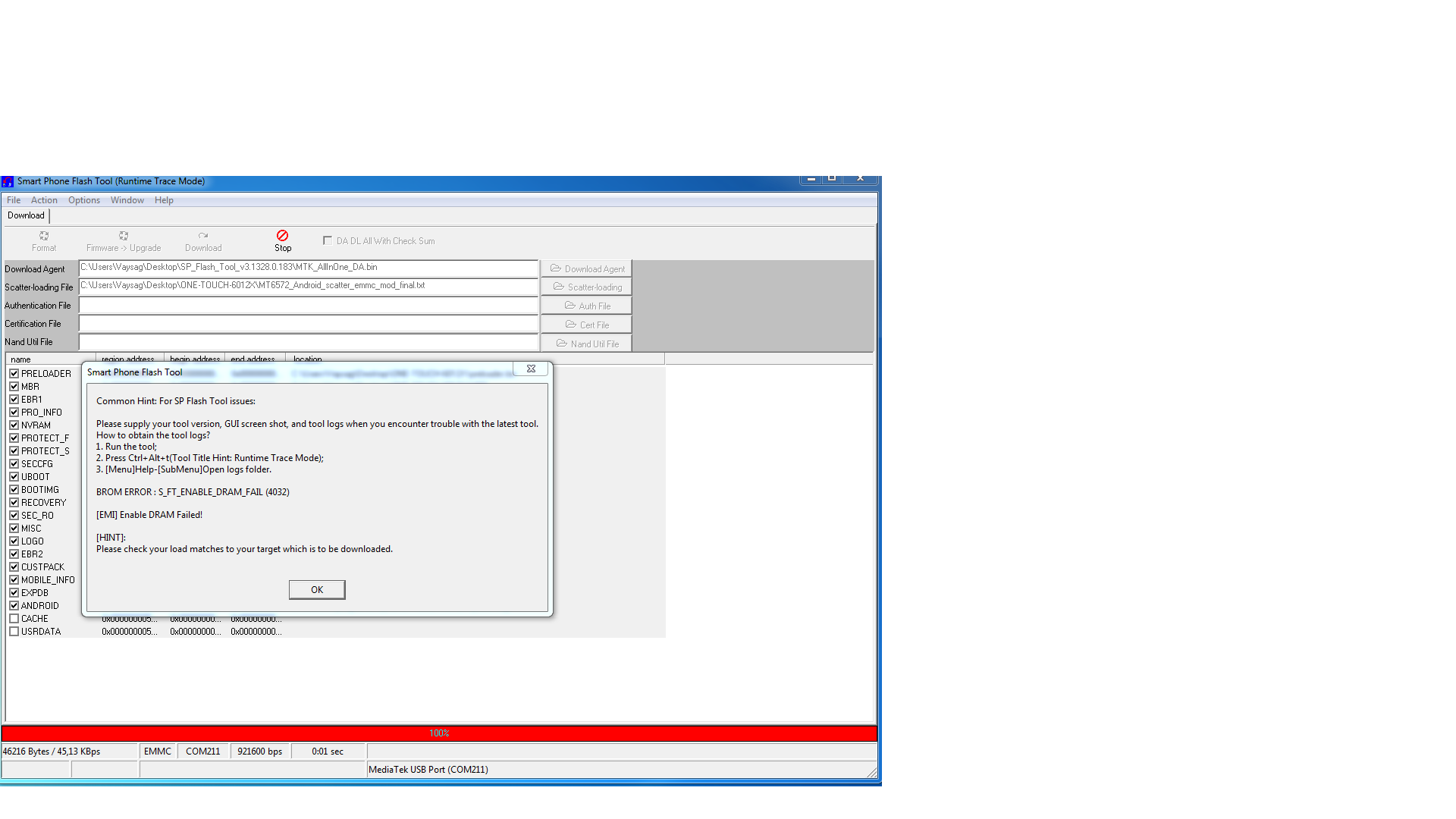Click the Auth File folder button
This screenshot has width=1456, height=819.
[587, 306]
